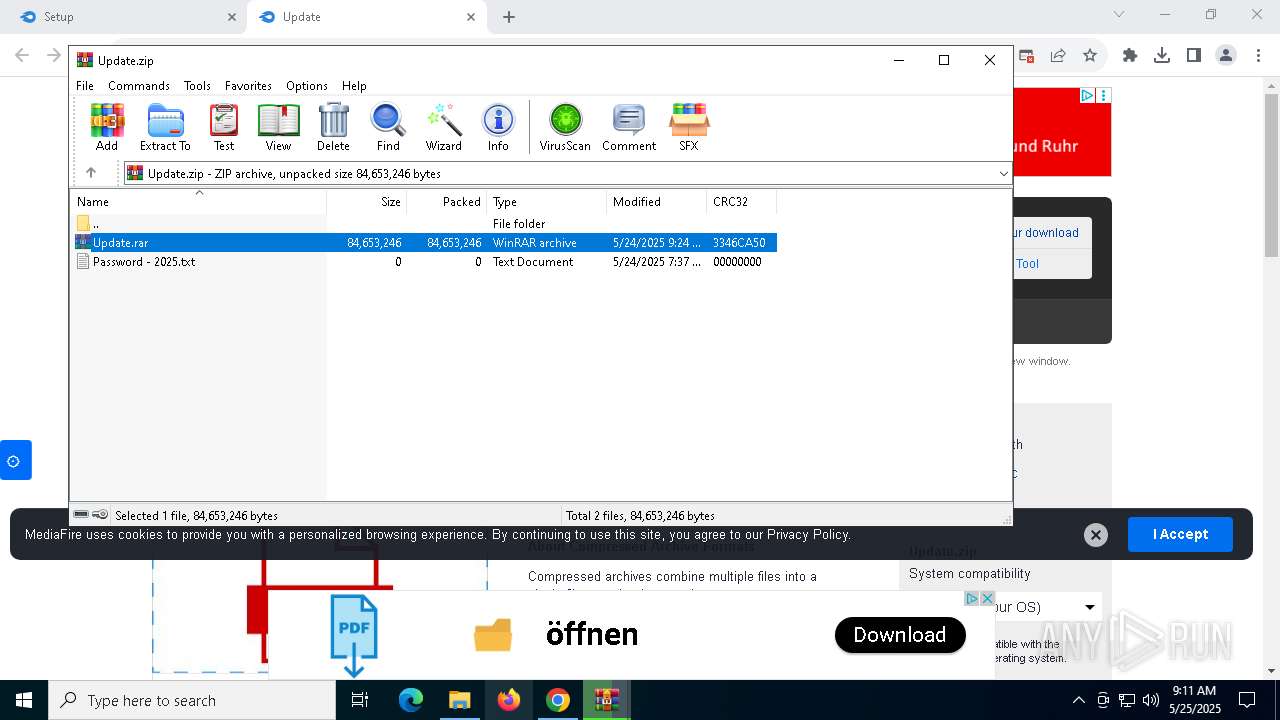This screenshot has height=720, width=1280.
Task: Switch to the Setup browser tab
Action: 125,17
